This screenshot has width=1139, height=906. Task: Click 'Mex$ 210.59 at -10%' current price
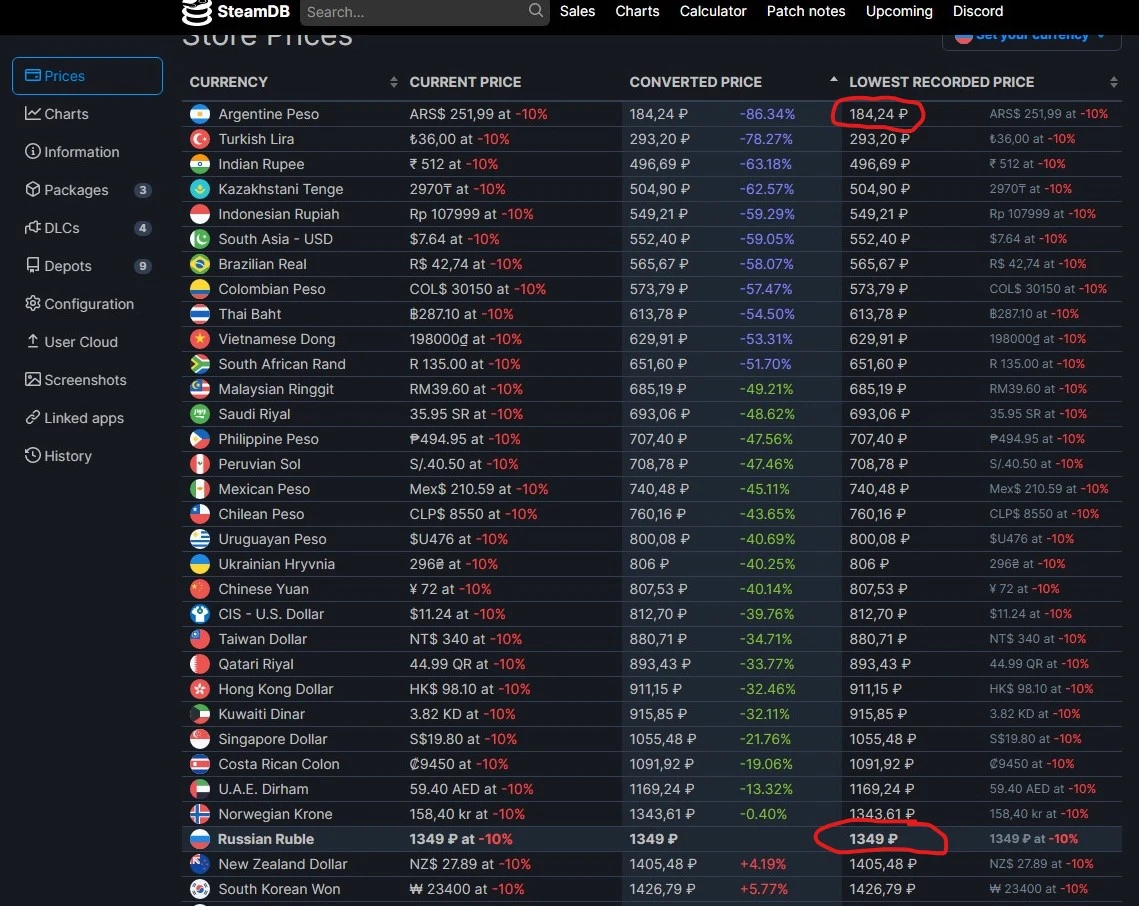[479, 489]
